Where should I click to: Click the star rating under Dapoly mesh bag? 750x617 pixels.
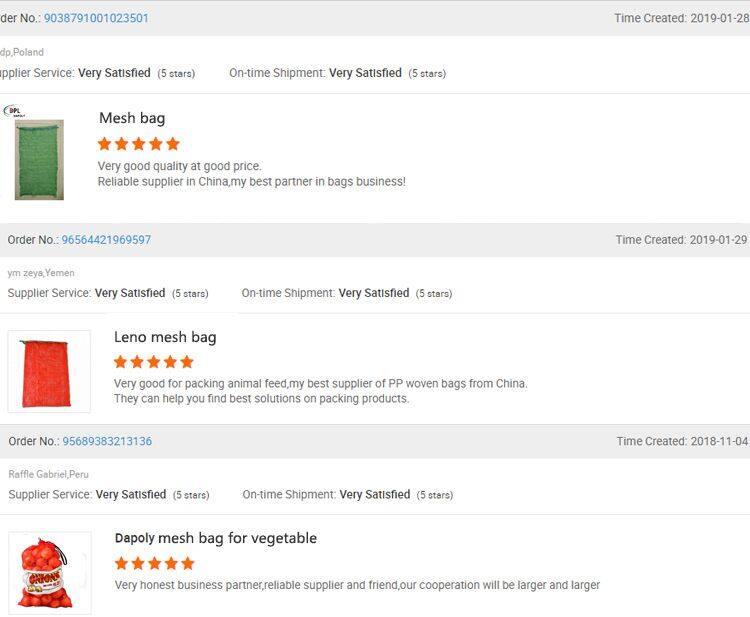[x=154, y=564]
